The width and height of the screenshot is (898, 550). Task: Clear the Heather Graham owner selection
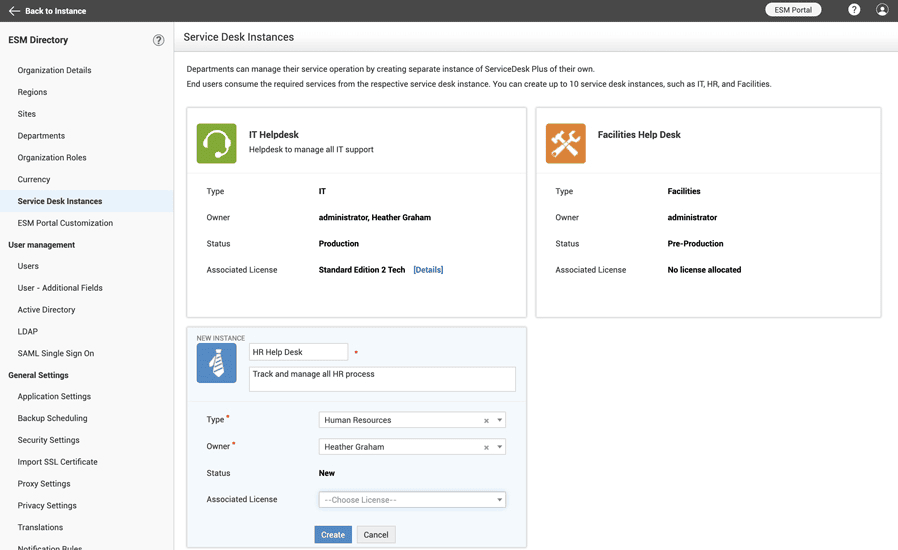point(486,448)
